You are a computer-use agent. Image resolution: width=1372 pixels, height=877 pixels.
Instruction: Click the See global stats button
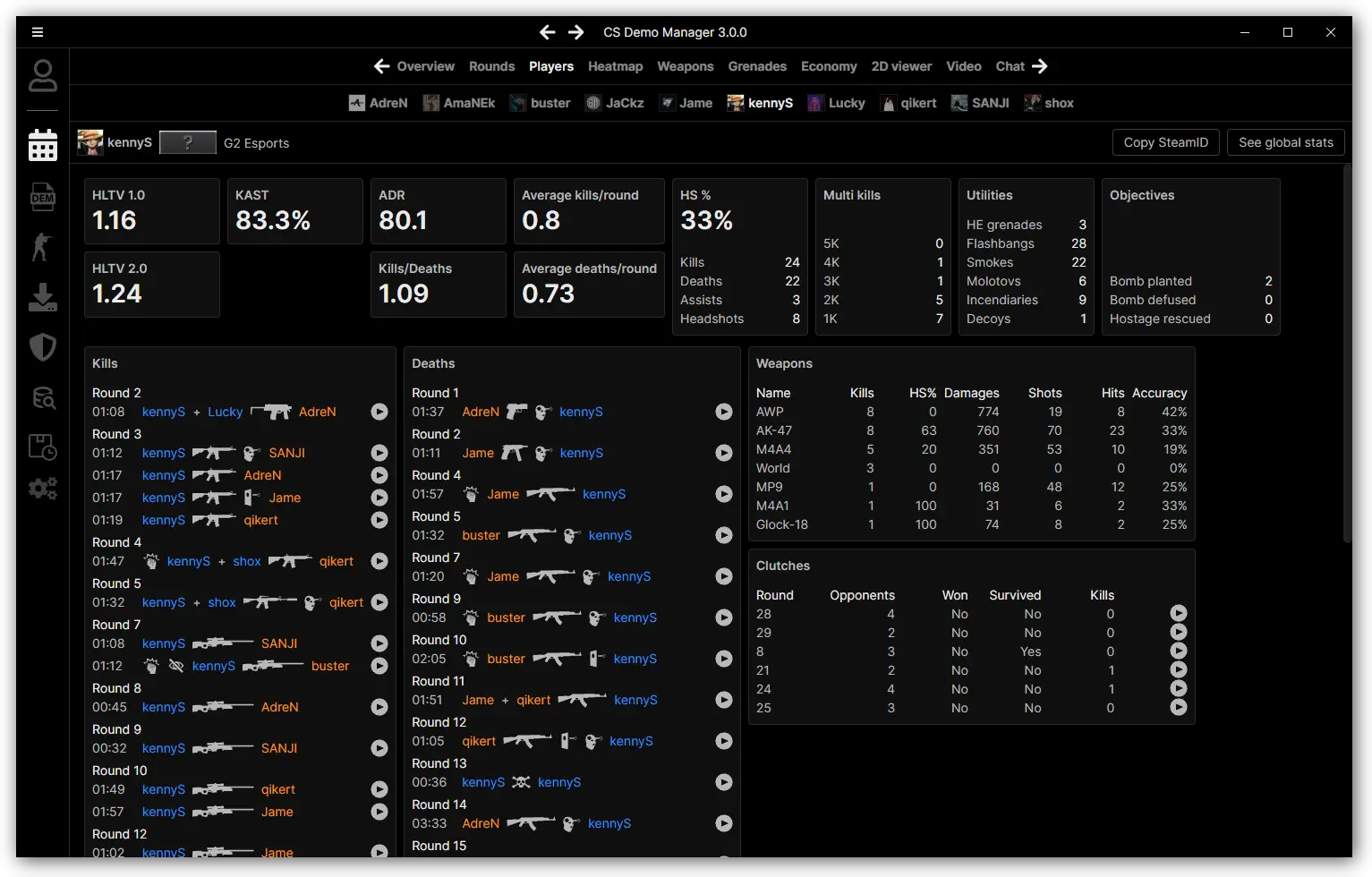1285,142
